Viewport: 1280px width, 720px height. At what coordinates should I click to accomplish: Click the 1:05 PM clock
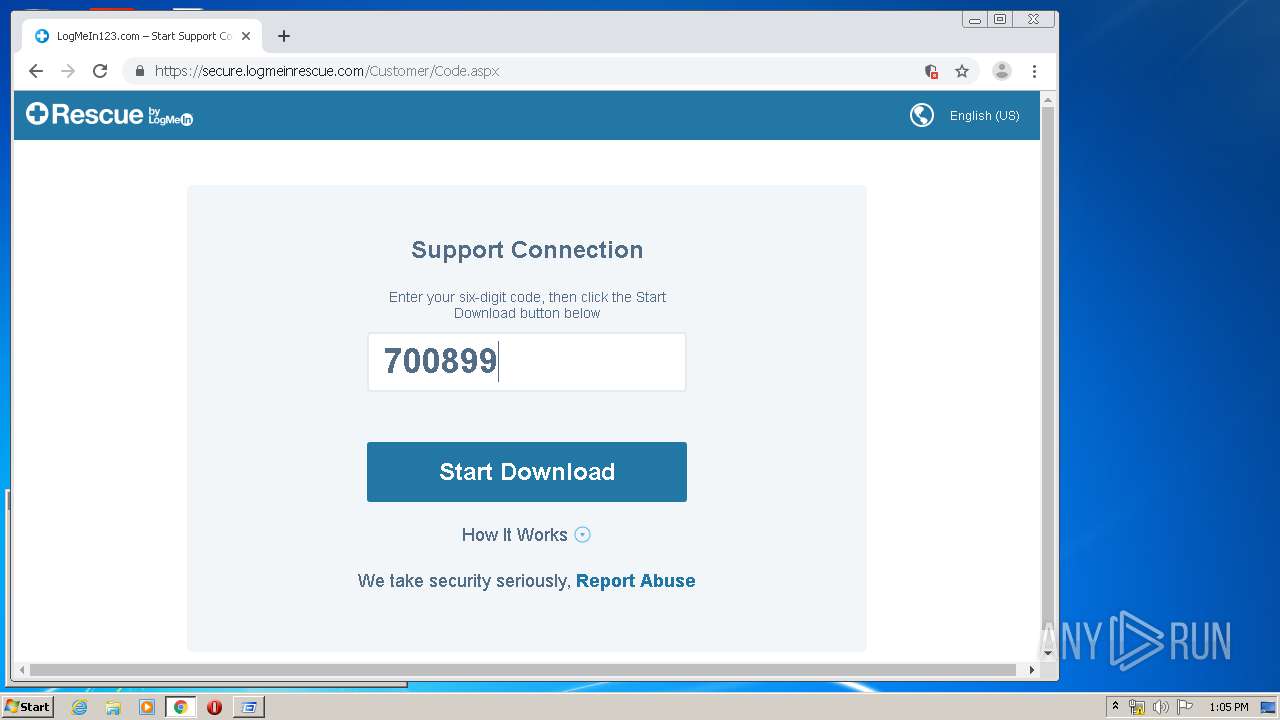[1229, 707]
